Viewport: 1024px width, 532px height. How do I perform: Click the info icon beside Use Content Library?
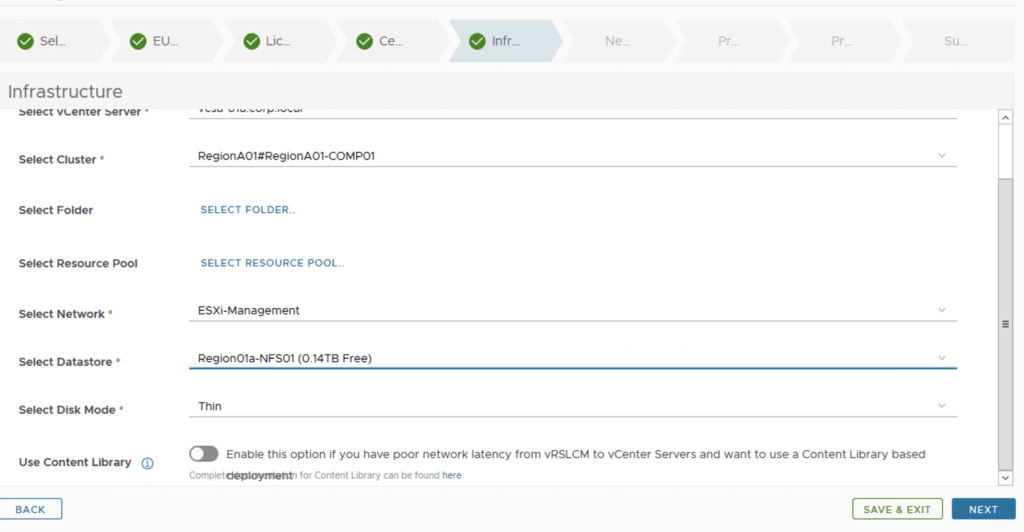(147, 463)
